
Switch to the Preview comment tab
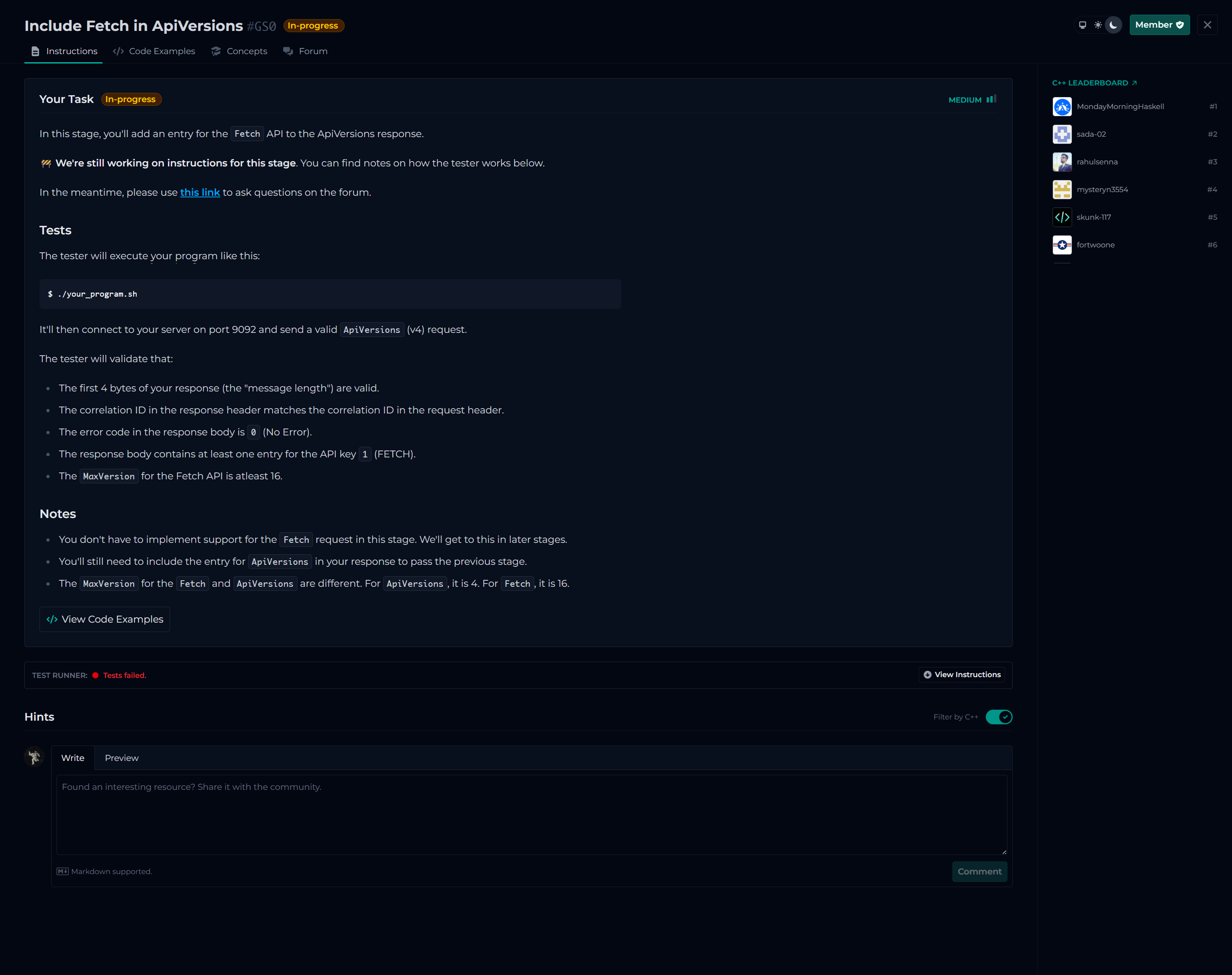[x=122, y=758]
